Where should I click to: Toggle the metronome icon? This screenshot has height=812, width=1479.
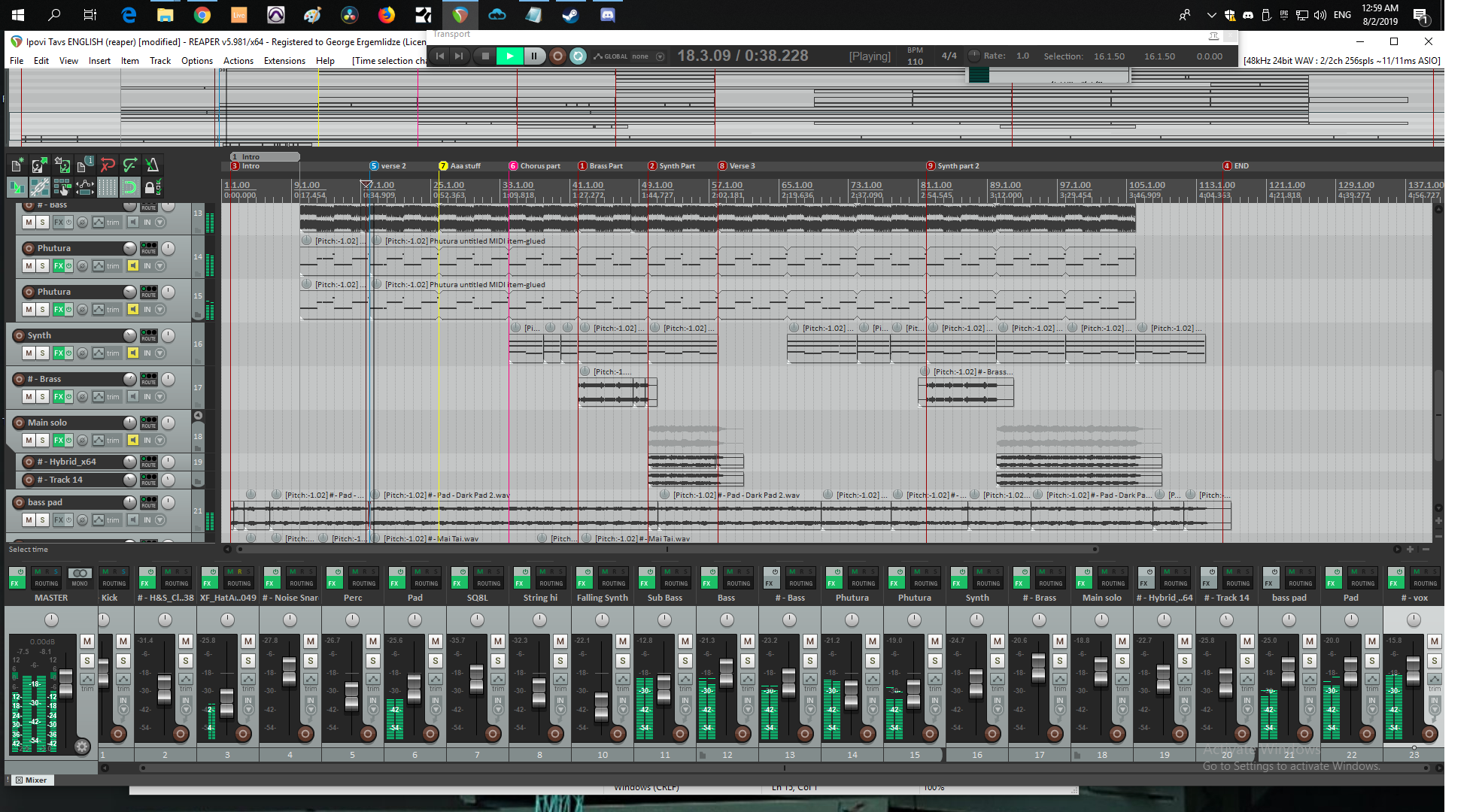[152, 165]
